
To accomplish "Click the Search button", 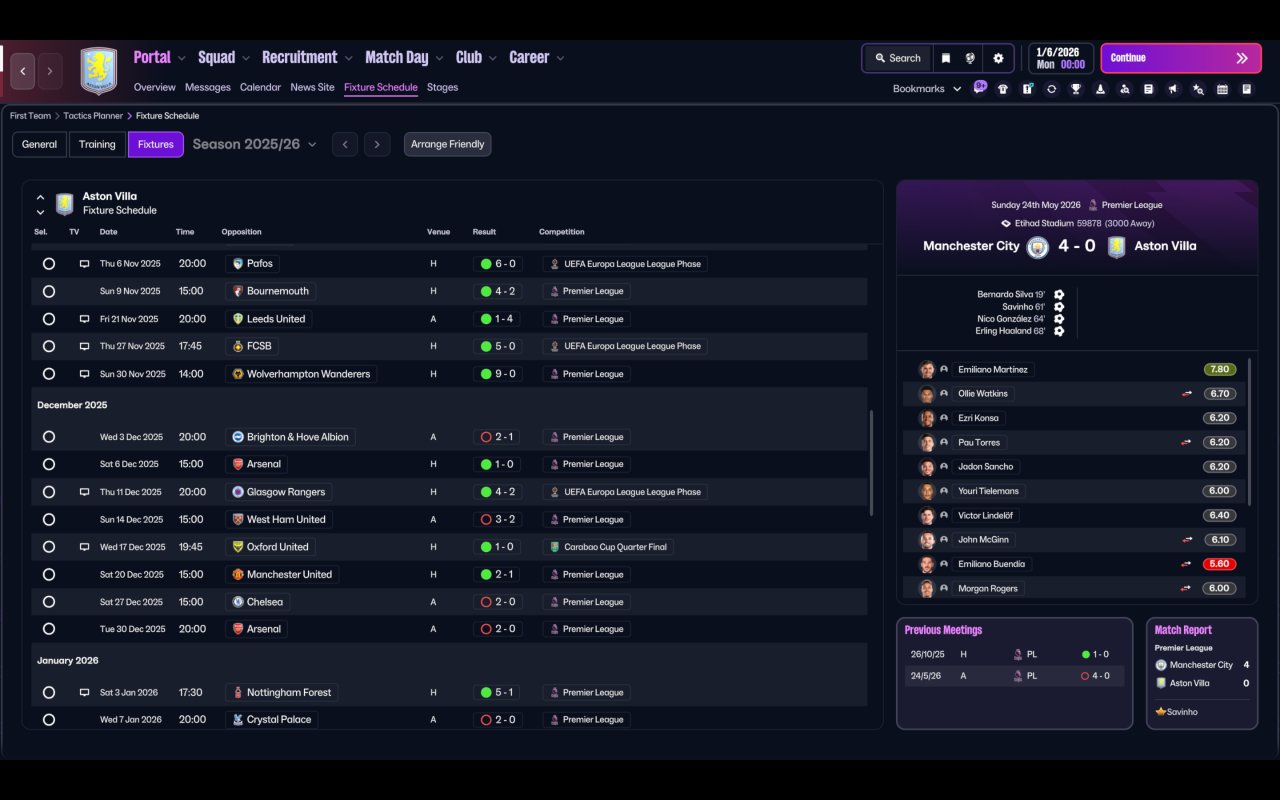I will (x=897, y=58).
